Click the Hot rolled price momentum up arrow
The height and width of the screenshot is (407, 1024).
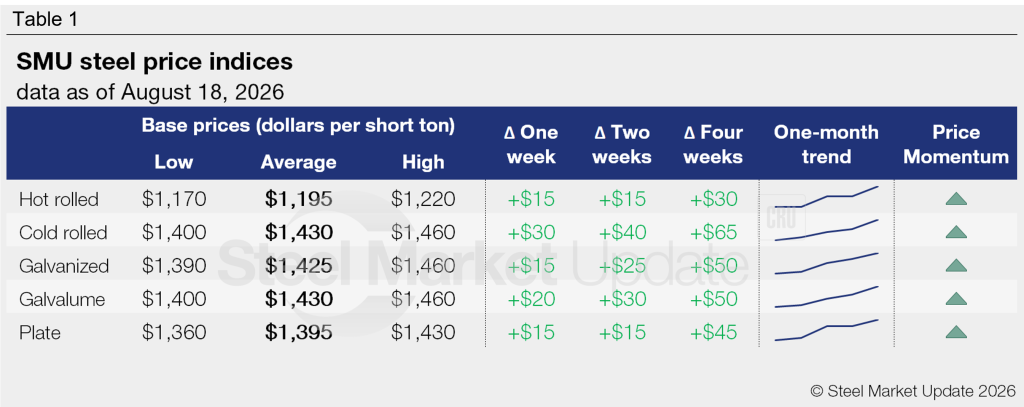point(956,199)
